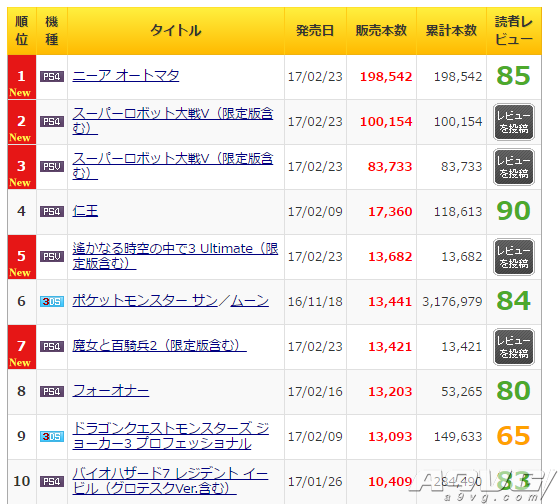558x504 pixels.
Task: Open 魔女と百騎兵2 title link
Action: coord(159,346)
